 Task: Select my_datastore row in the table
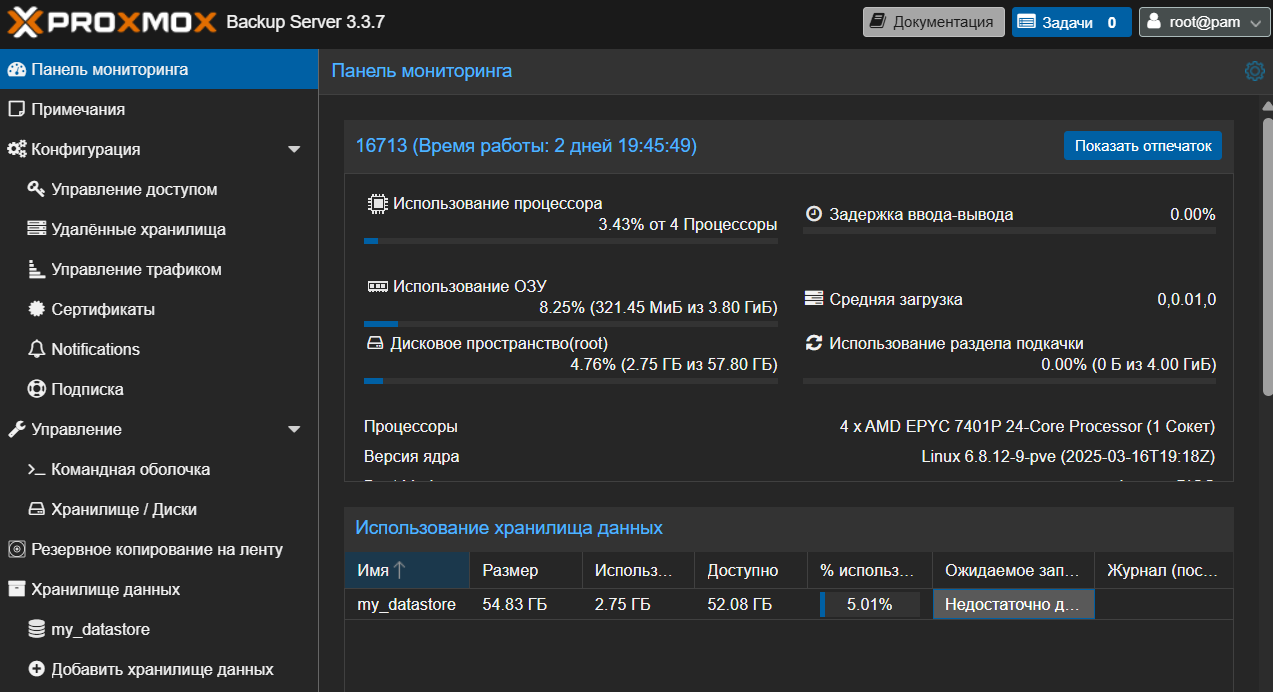point(789,605)
